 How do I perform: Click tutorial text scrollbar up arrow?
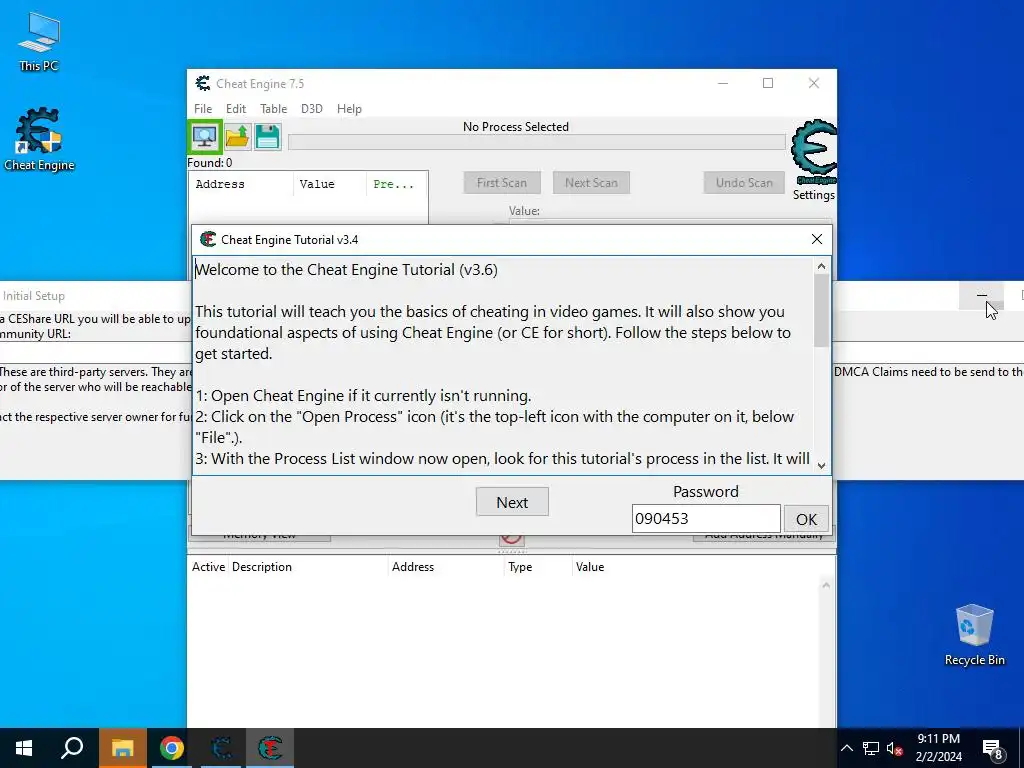point(822,266)
